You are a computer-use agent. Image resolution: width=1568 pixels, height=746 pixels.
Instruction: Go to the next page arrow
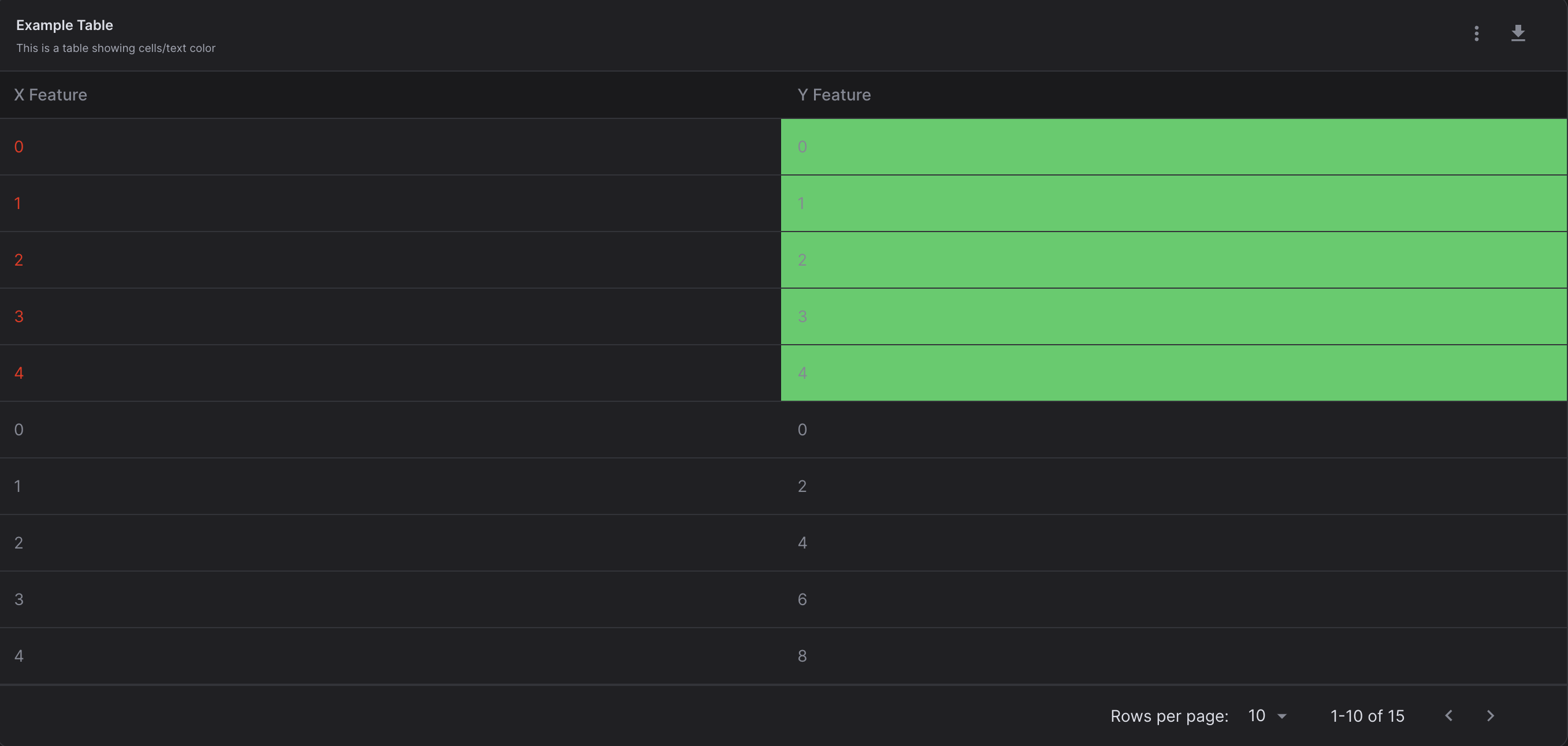coord(1490,715)
